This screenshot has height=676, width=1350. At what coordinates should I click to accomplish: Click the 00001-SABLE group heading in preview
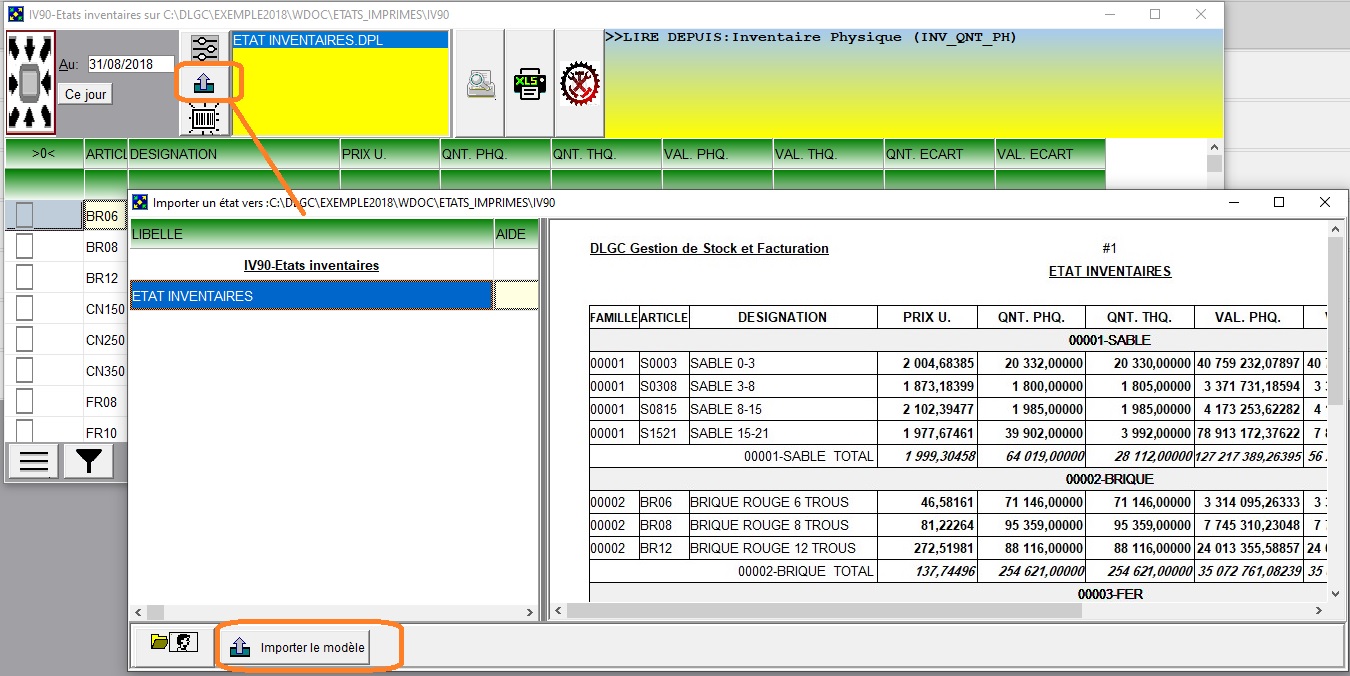click(x=1109, y=340)
